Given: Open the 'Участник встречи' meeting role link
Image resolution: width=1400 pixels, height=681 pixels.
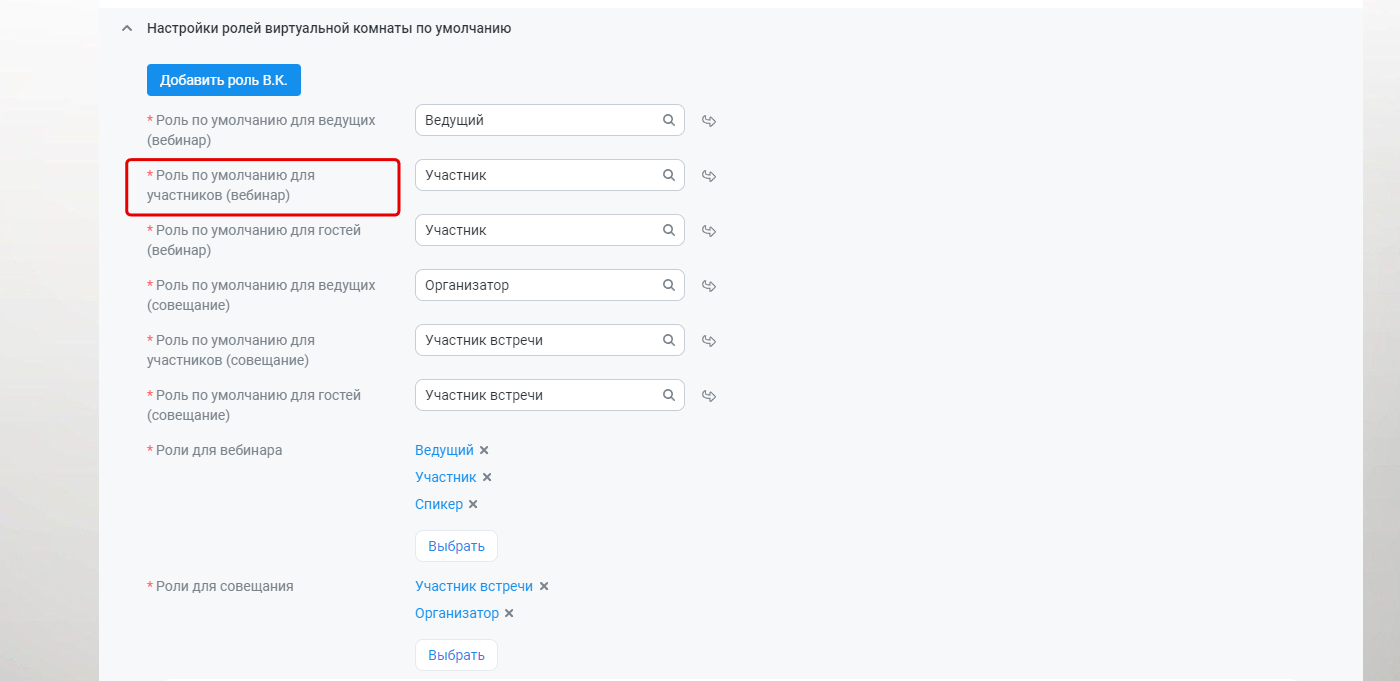Looking at the screenshot, I should tap(474, 586).
